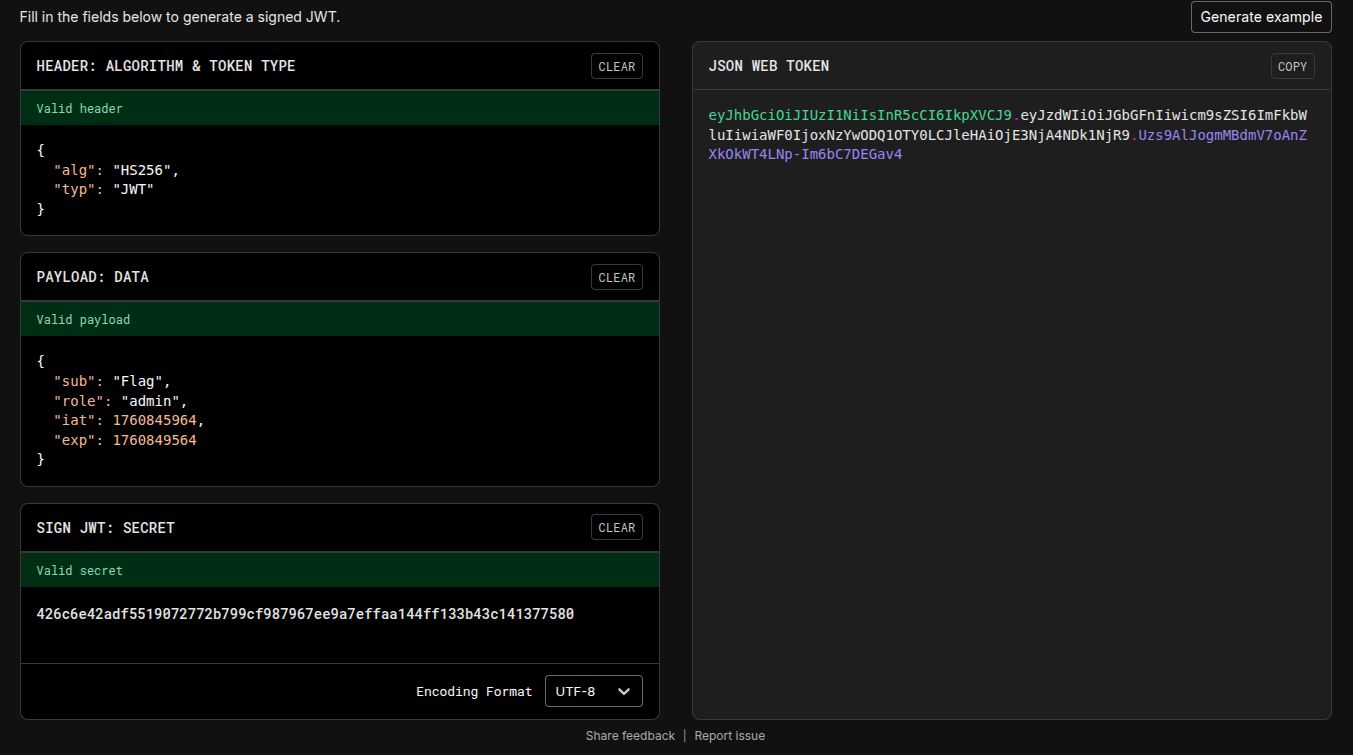1353x755 pixels.
Task: Clear the Payload data section
Action: click(616, 278)
